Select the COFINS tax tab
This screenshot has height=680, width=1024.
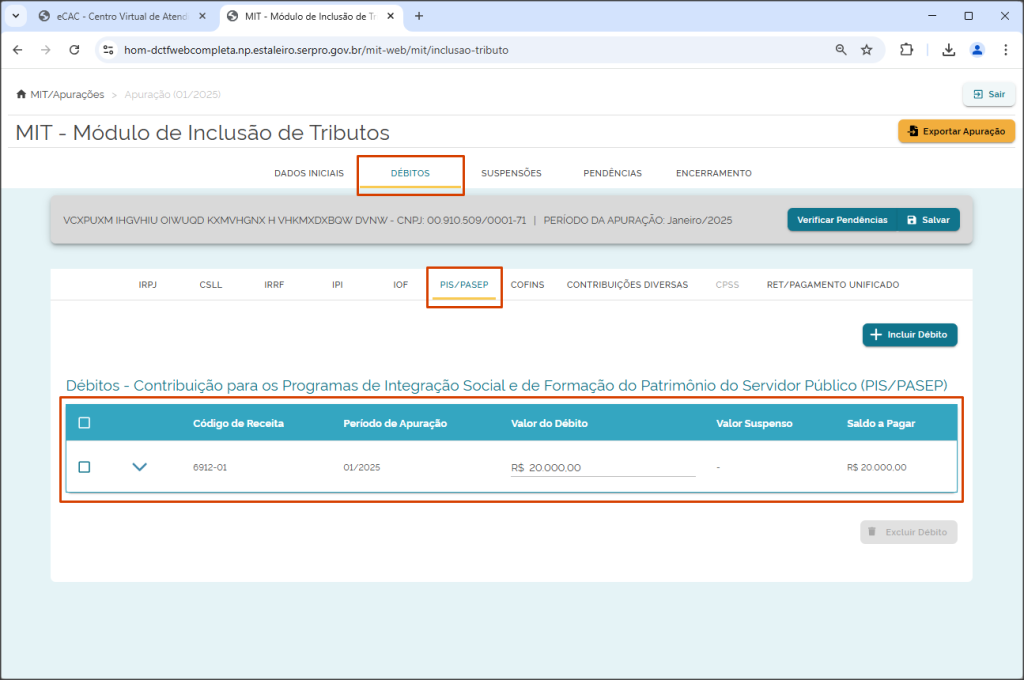tap(527, 285)
